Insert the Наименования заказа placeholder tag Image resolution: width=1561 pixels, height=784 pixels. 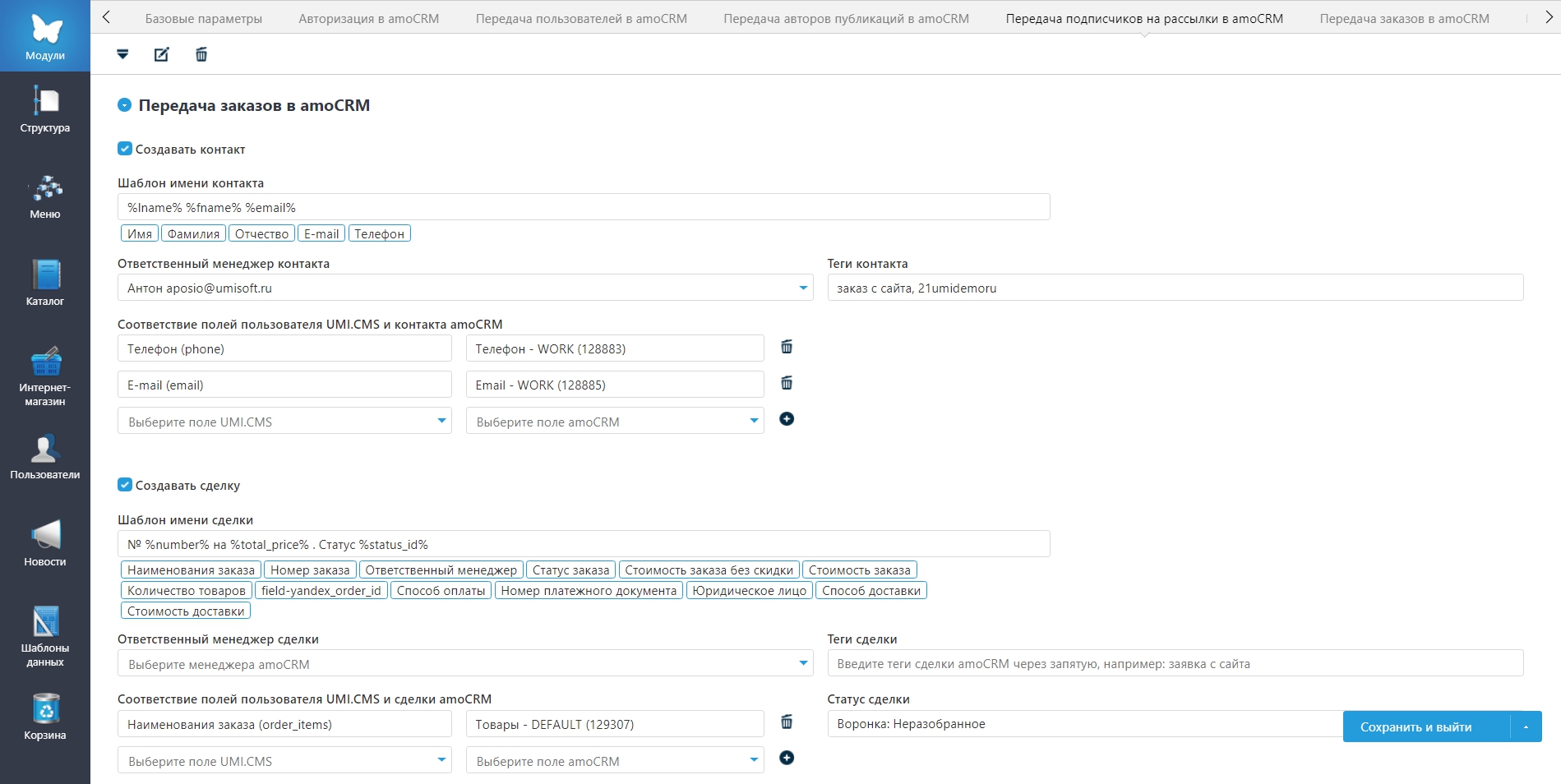tap(191, 570)
